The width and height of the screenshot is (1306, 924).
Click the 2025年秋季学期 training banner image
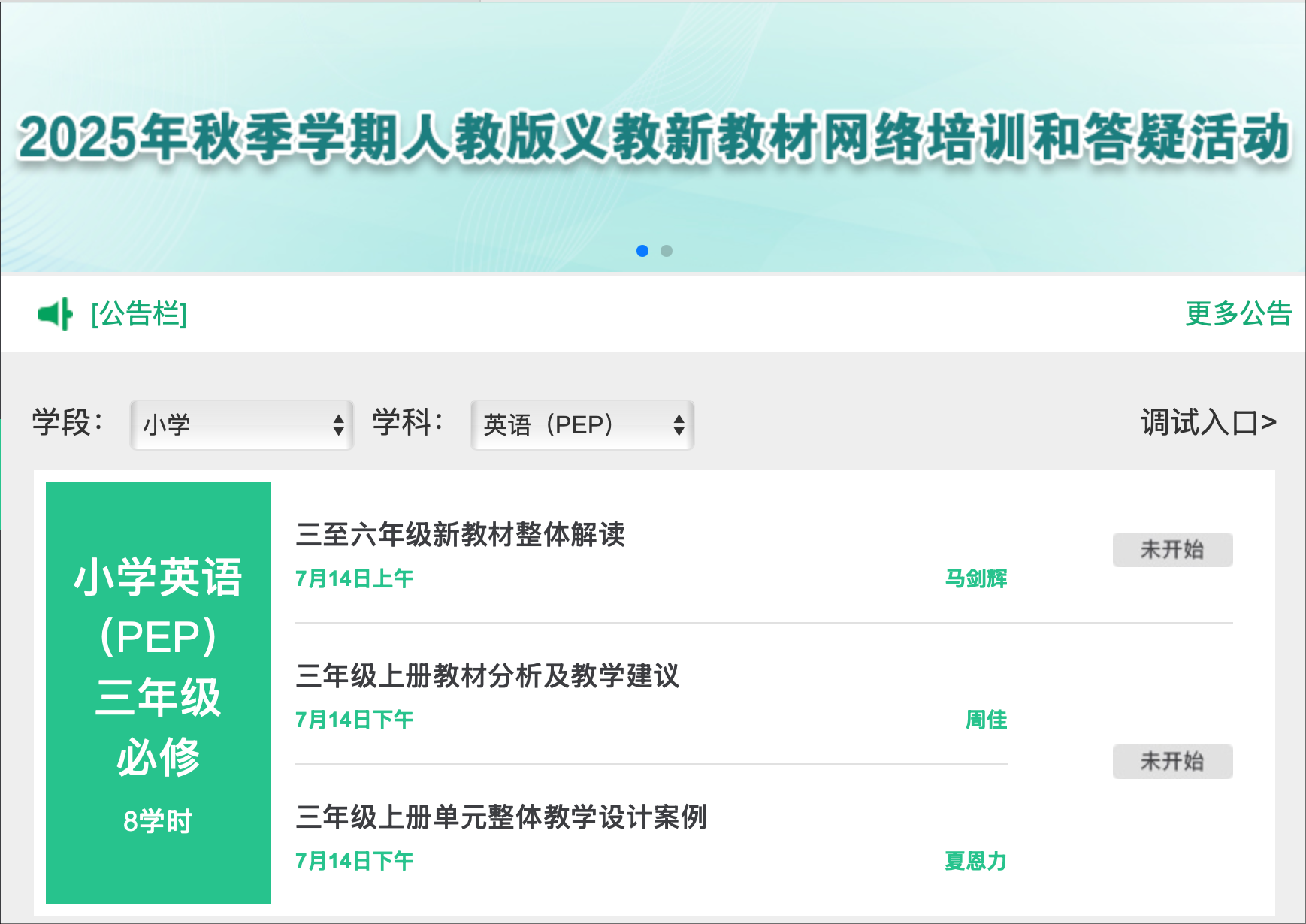(x=653, y=136)
